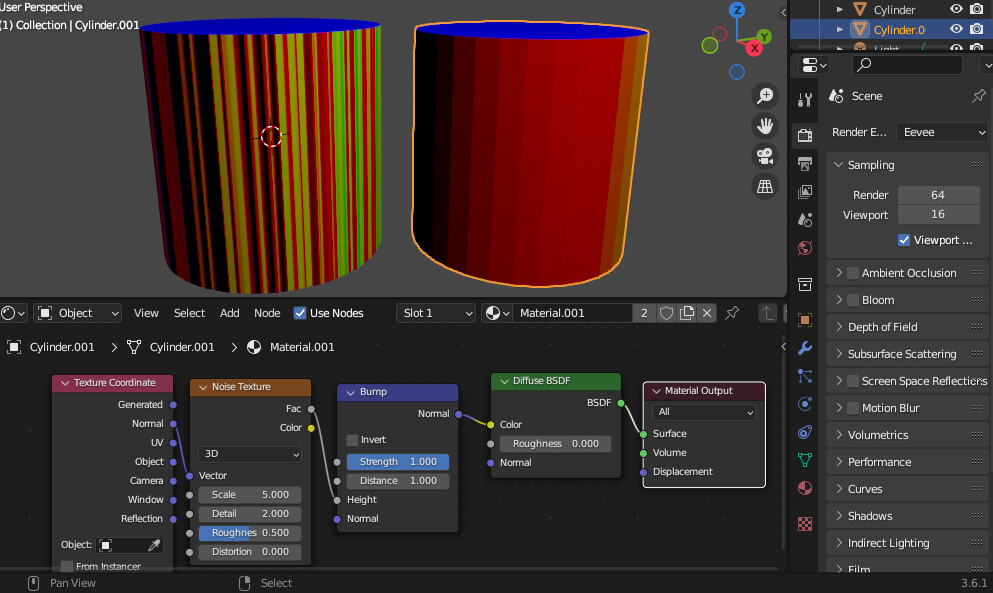Click the fake user shield icon
Viewport: 993px width, 593px height.
[x=666, y=313]
